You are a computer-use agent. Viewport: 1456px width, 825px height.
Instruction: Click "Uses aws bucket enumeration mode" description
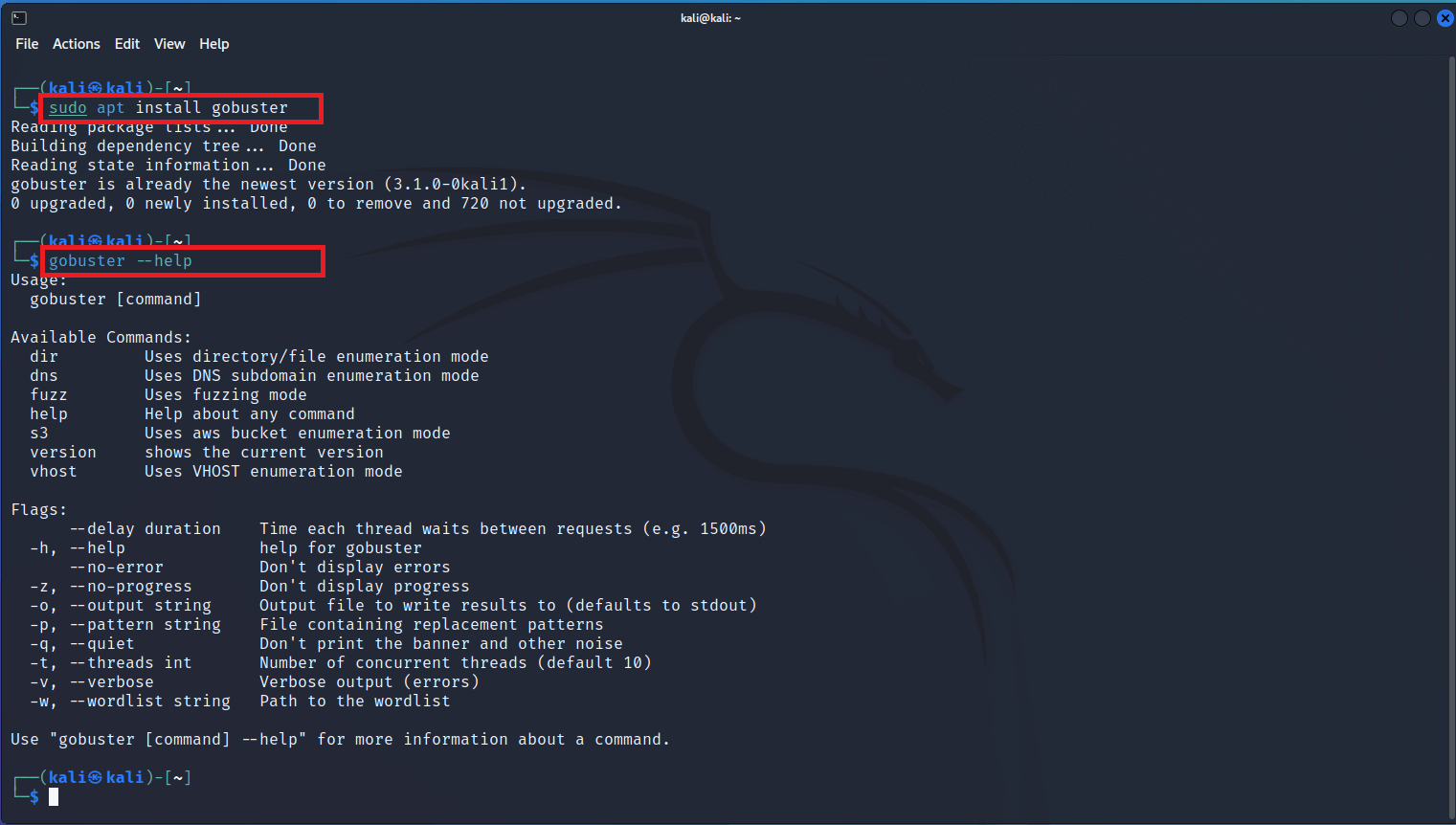(x=298, y=434)
